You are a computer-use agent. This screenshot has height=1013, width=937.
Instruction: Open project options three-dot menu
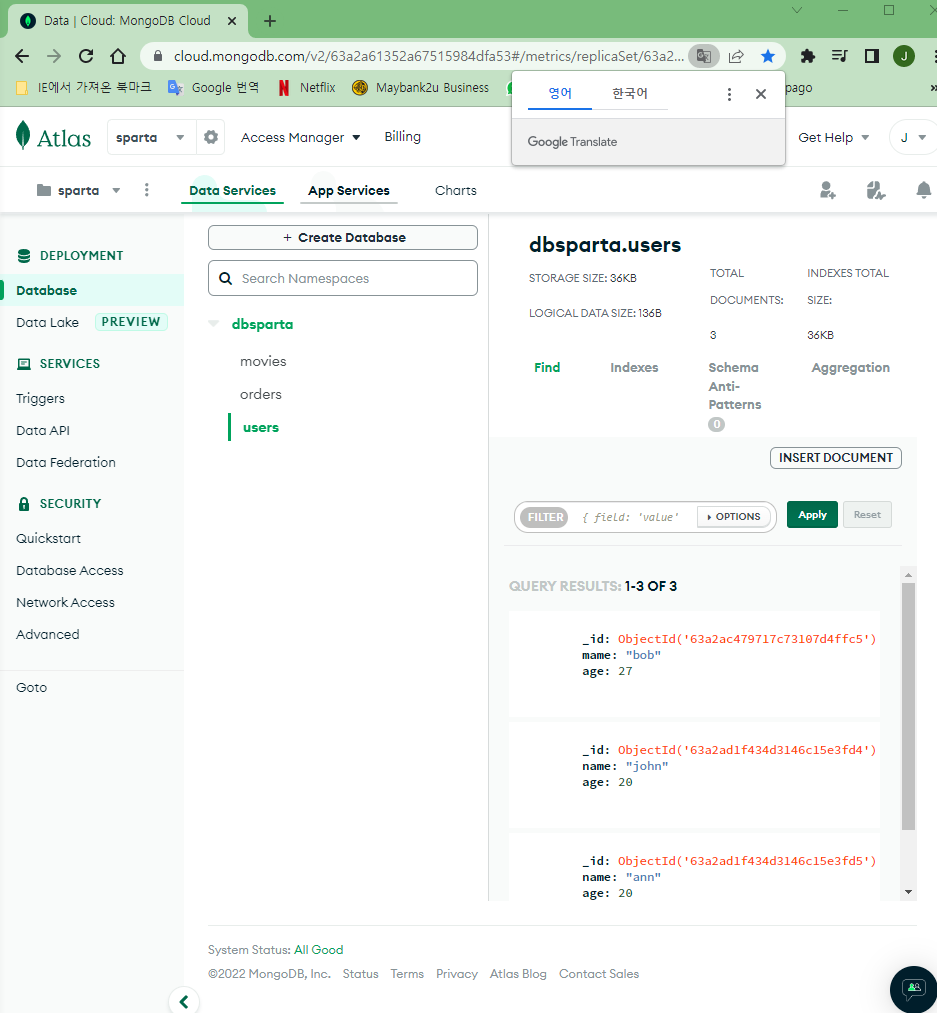click(x=147, y=190)
